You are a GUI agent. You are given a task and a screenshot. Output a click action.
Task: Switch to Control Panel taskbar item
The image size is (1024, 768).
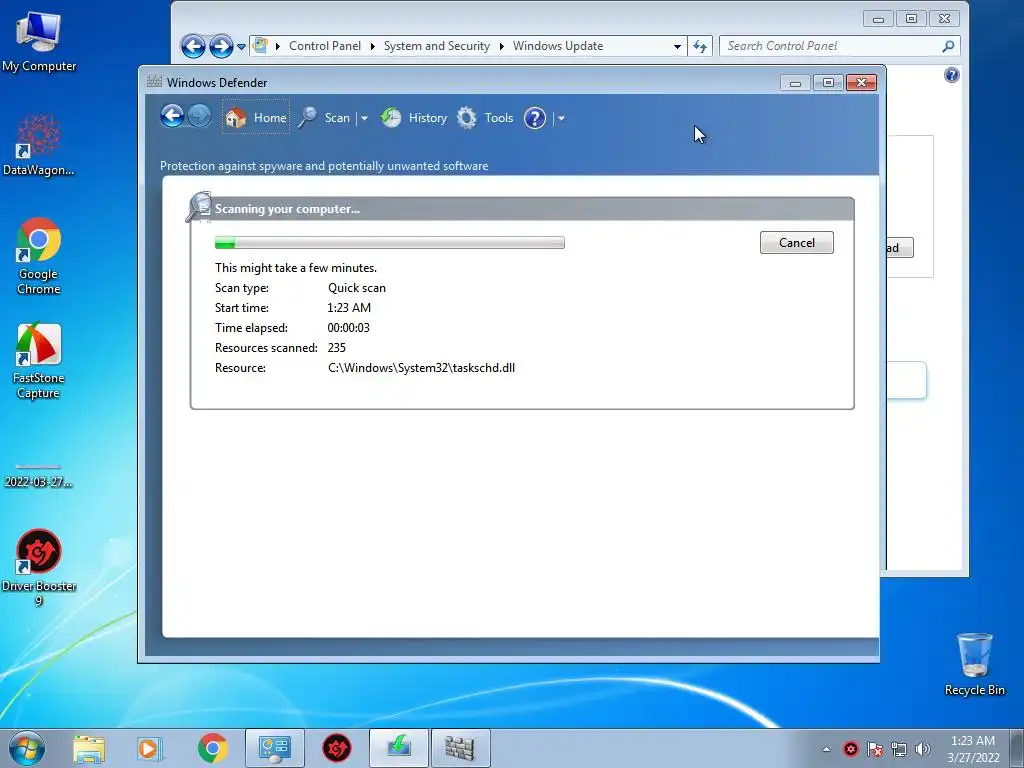click(x=274, y=748)
